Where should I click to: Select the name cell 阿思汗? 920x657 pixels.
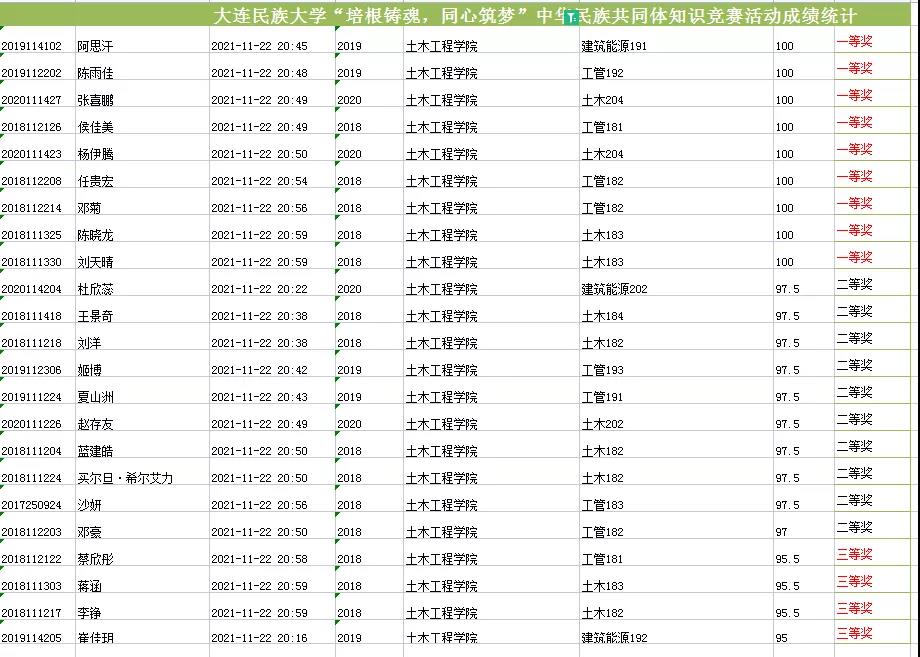tap(95, 46)
